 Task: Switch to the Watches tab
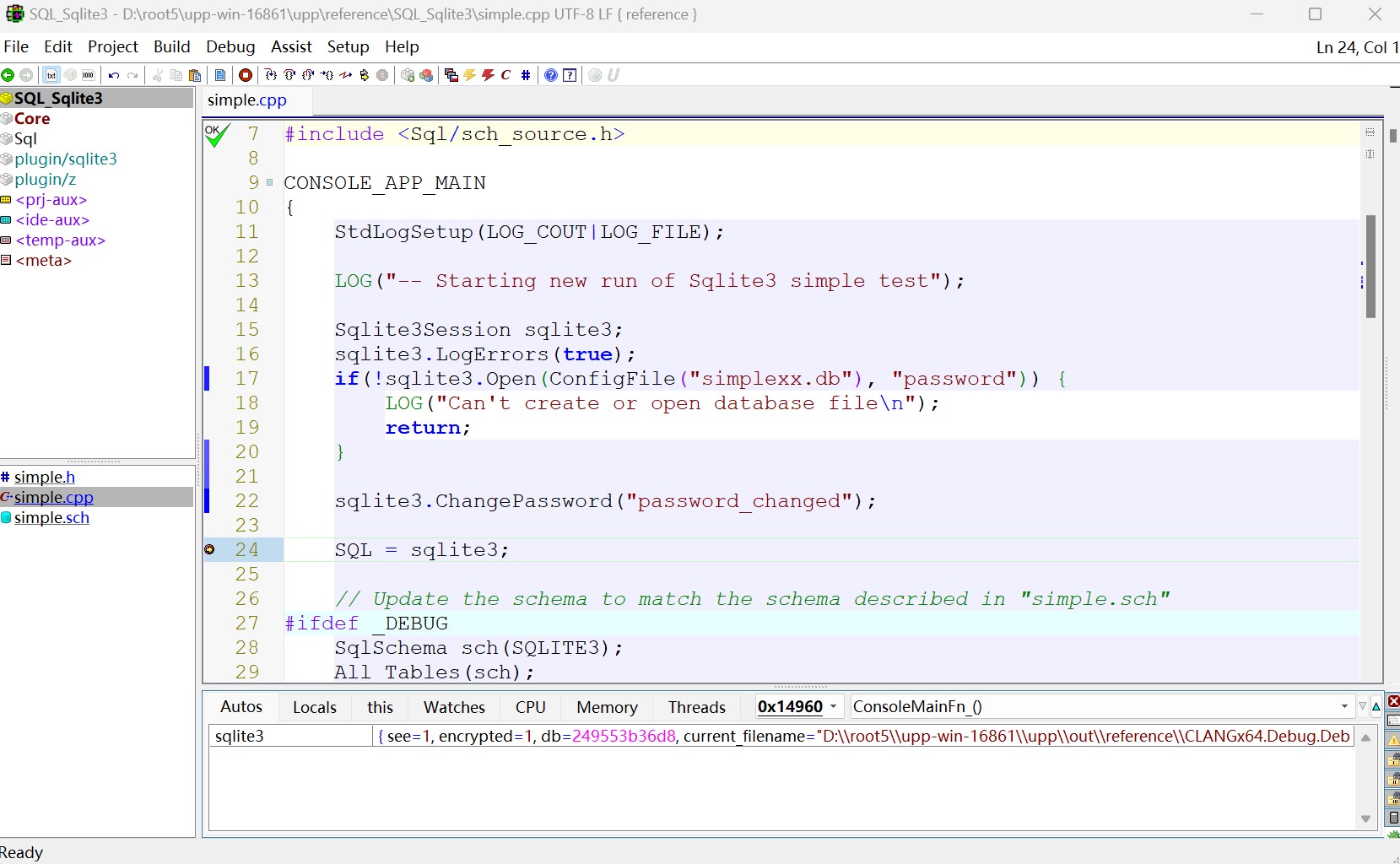click(x=454, y=707)
